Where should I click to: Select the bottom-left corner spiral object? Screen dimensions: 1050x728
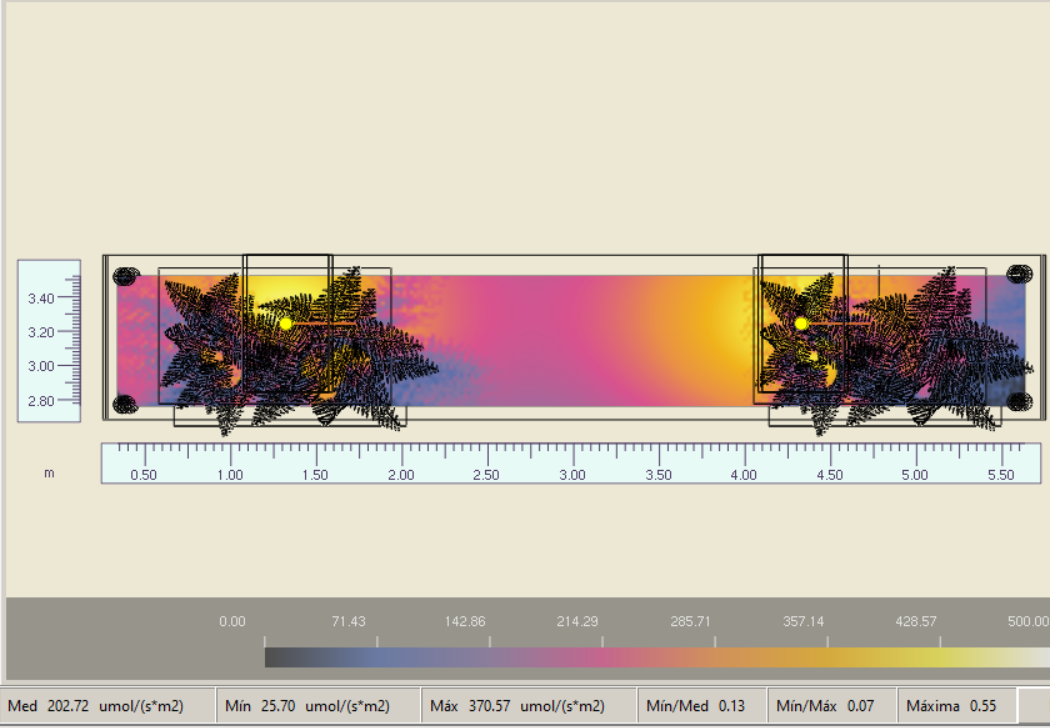124,403
